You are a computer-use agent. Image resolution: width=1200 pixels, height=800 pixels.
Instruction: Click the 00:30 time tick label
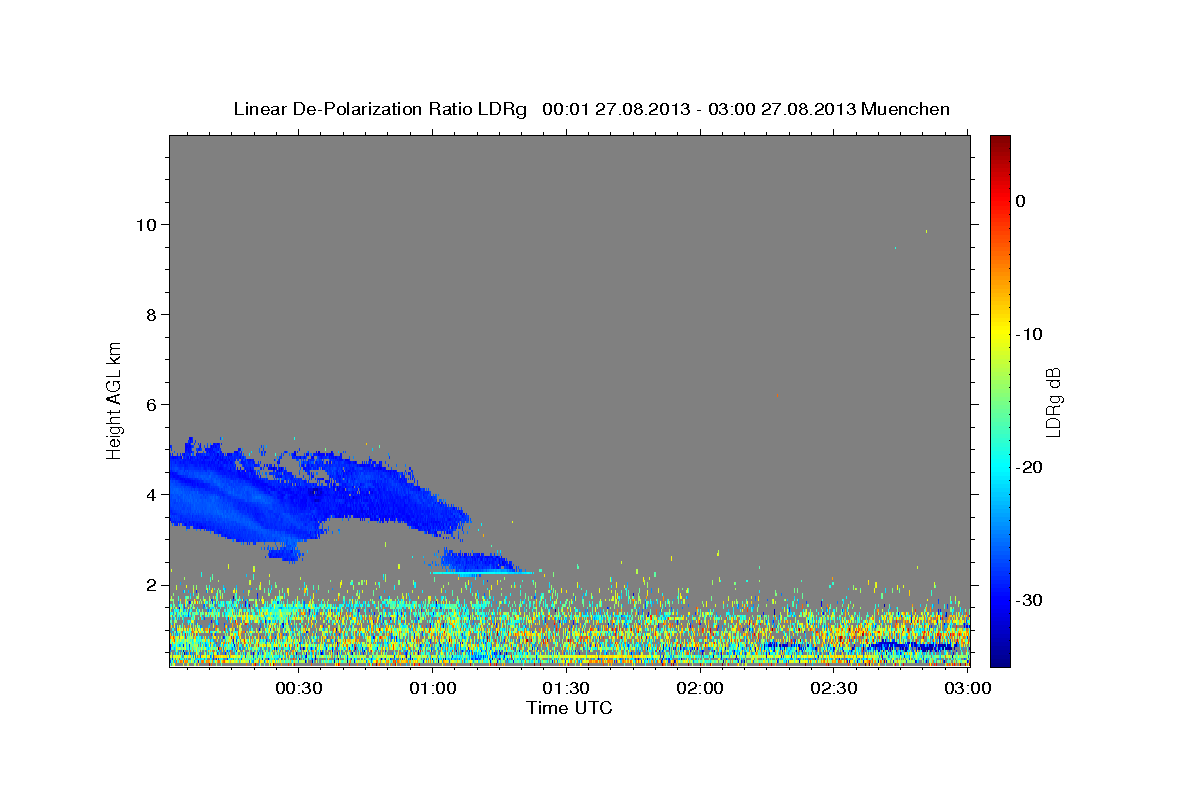[299, 688]
